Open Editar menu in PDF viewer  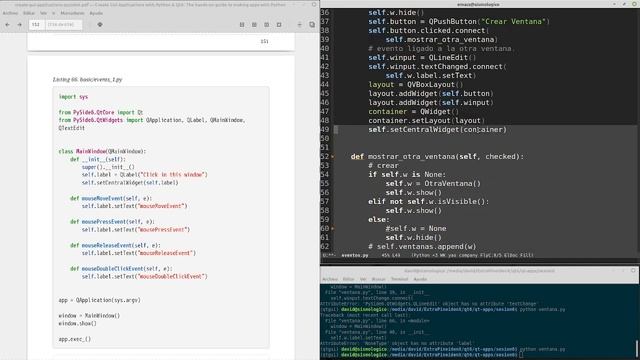[29, 13]
